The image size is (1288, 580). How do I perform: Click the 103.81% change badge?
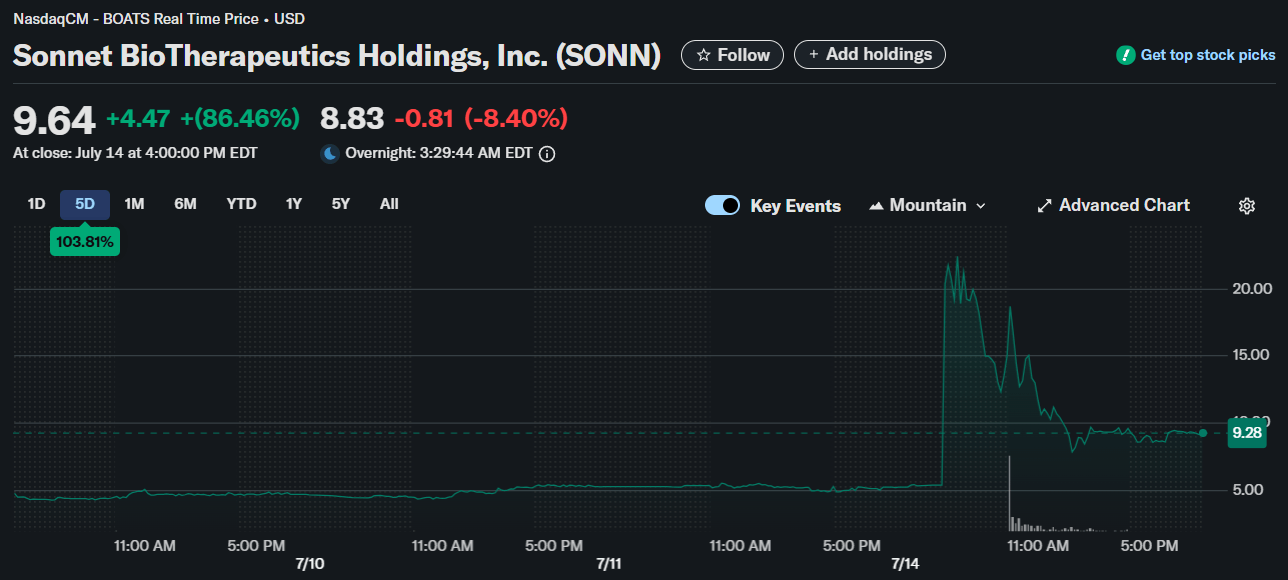tap(85, 241)
